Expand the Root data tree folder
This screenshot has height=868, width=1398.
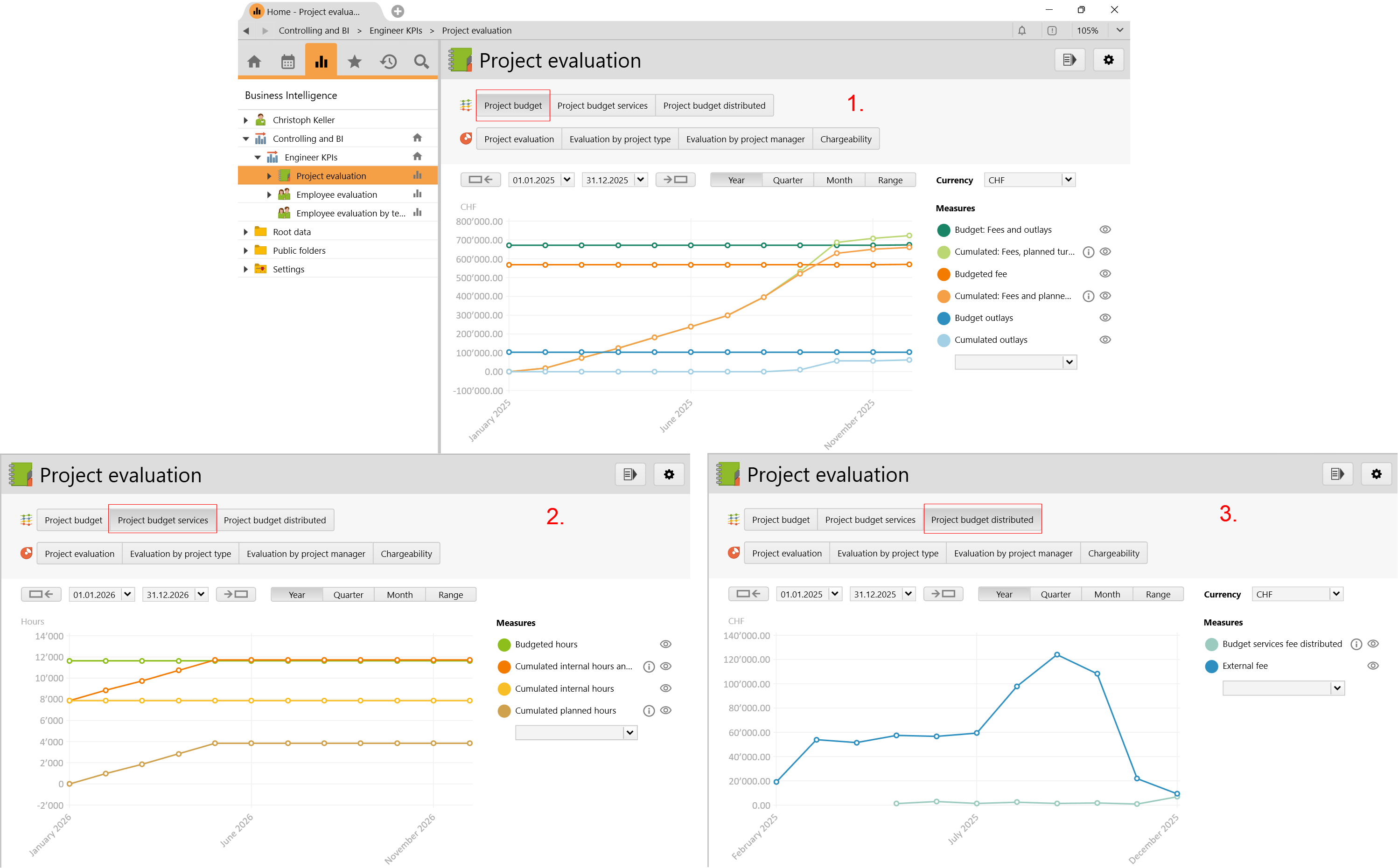246,232
